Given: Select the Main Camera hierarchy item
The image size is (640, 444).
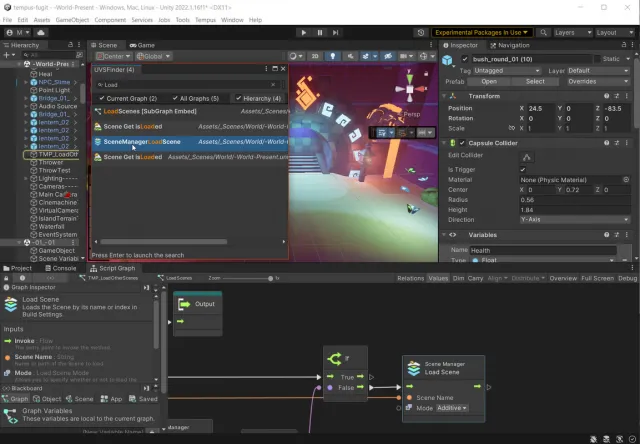Looking at the screenshot, I should (x=54, y=195).
